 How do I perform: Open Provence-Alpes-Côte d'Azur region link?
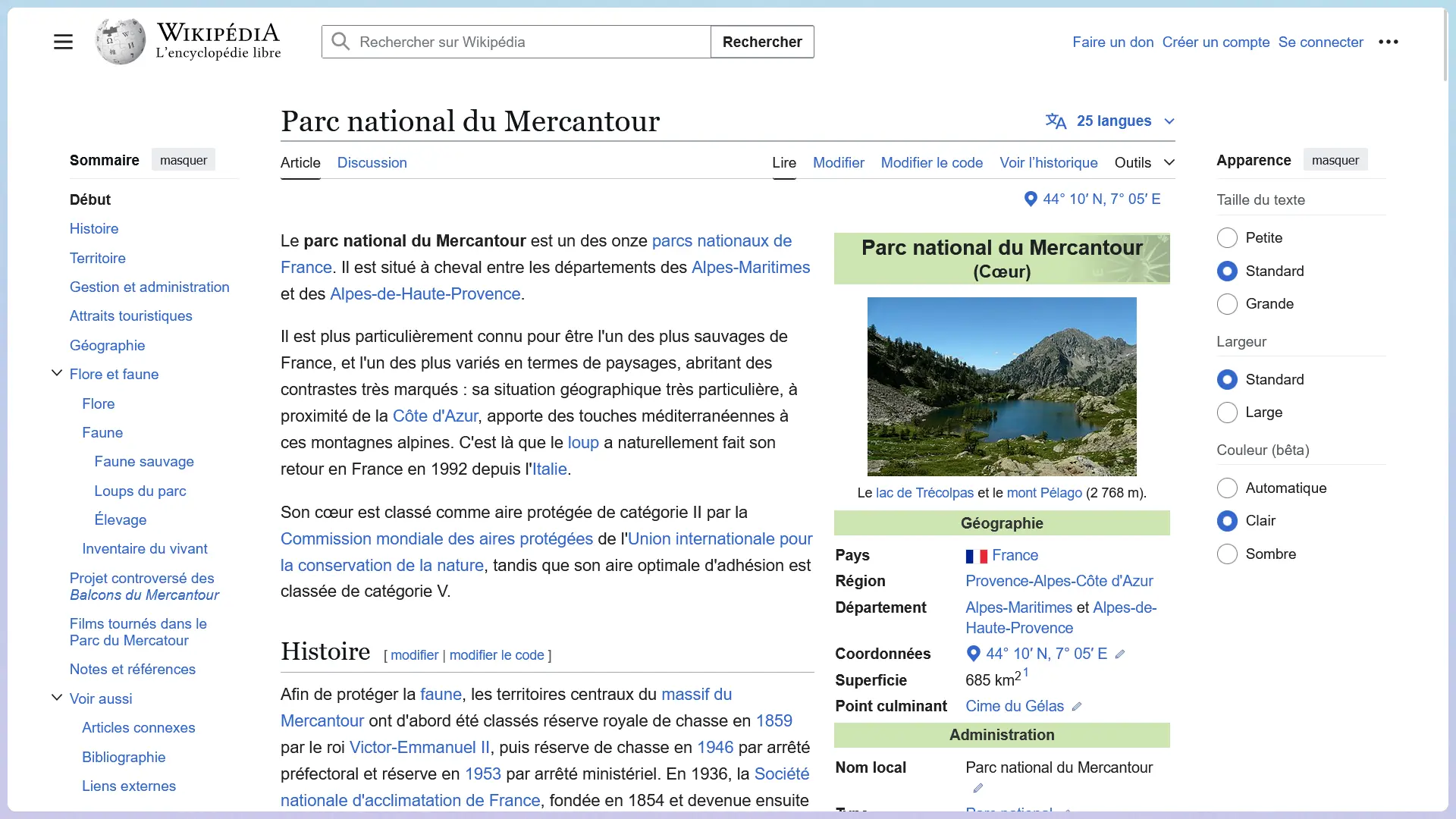coord(1059,581)
